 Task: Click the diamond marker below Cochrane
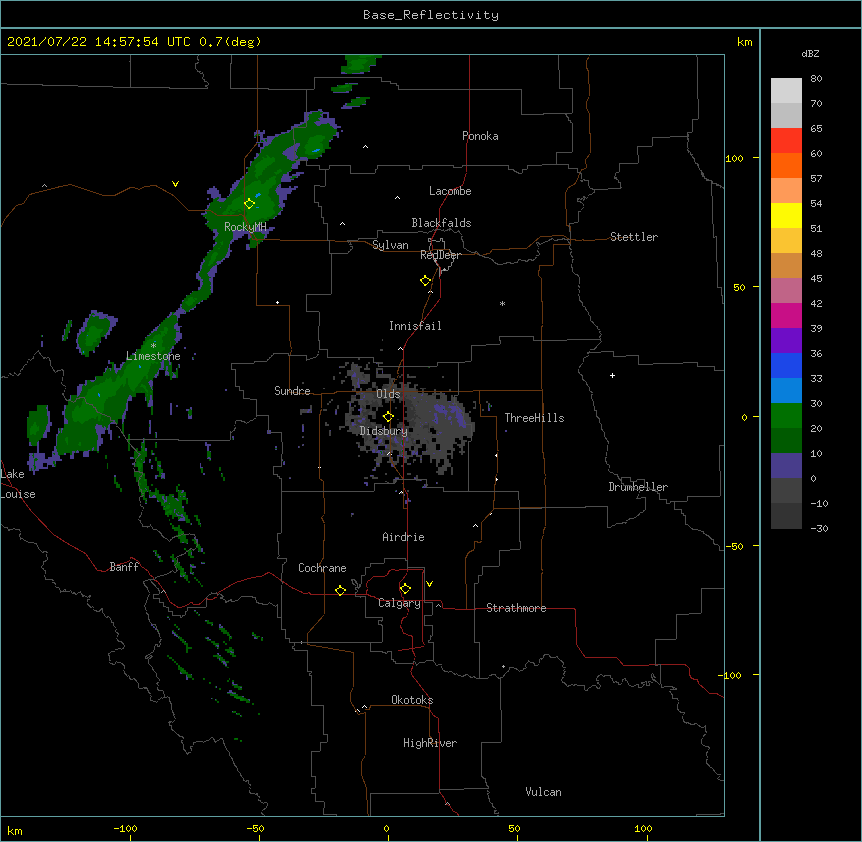(340, 590)
